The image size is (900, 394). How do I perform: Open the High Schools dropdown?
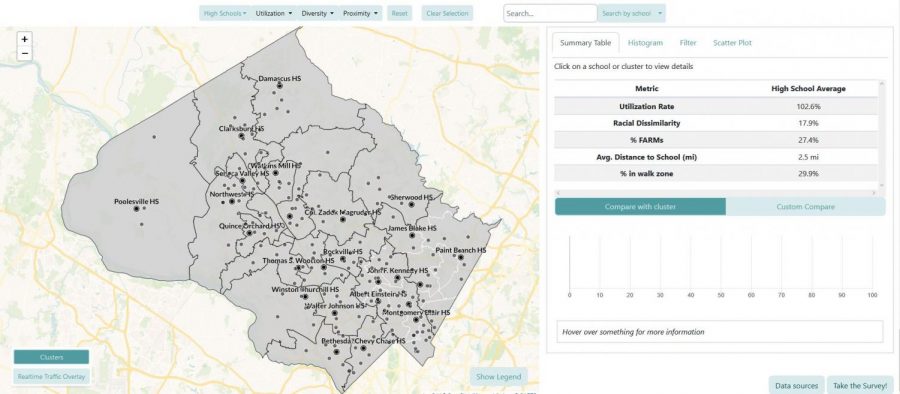(225, 13)
